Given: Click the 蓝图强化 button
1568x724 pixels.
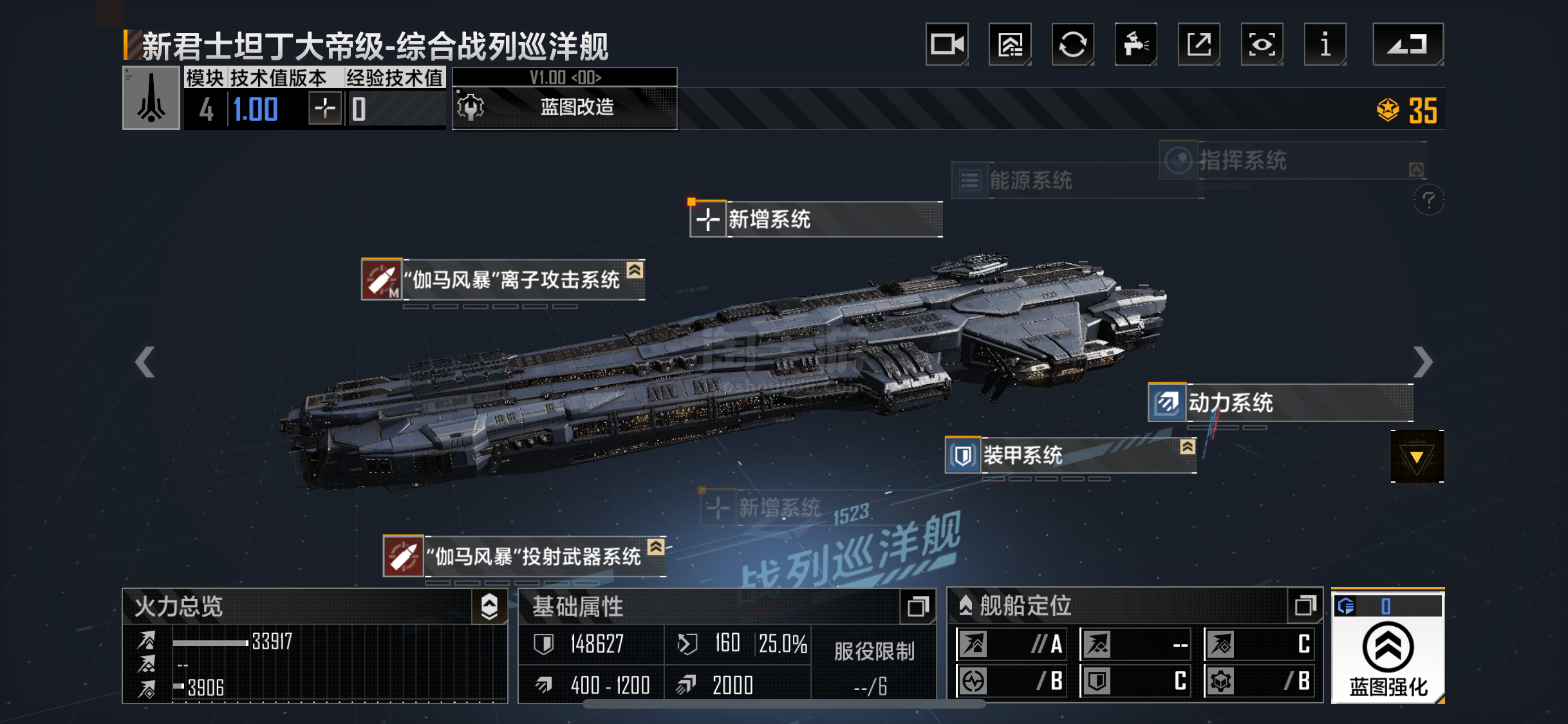Looking at the screenshot, I should click(1388, 647).
